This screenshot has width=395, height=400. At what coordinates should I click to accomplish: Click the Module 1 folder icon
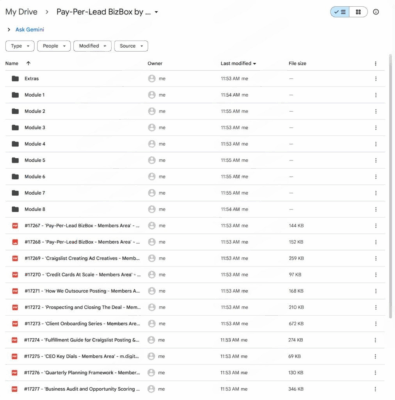(x=15, y=95)
